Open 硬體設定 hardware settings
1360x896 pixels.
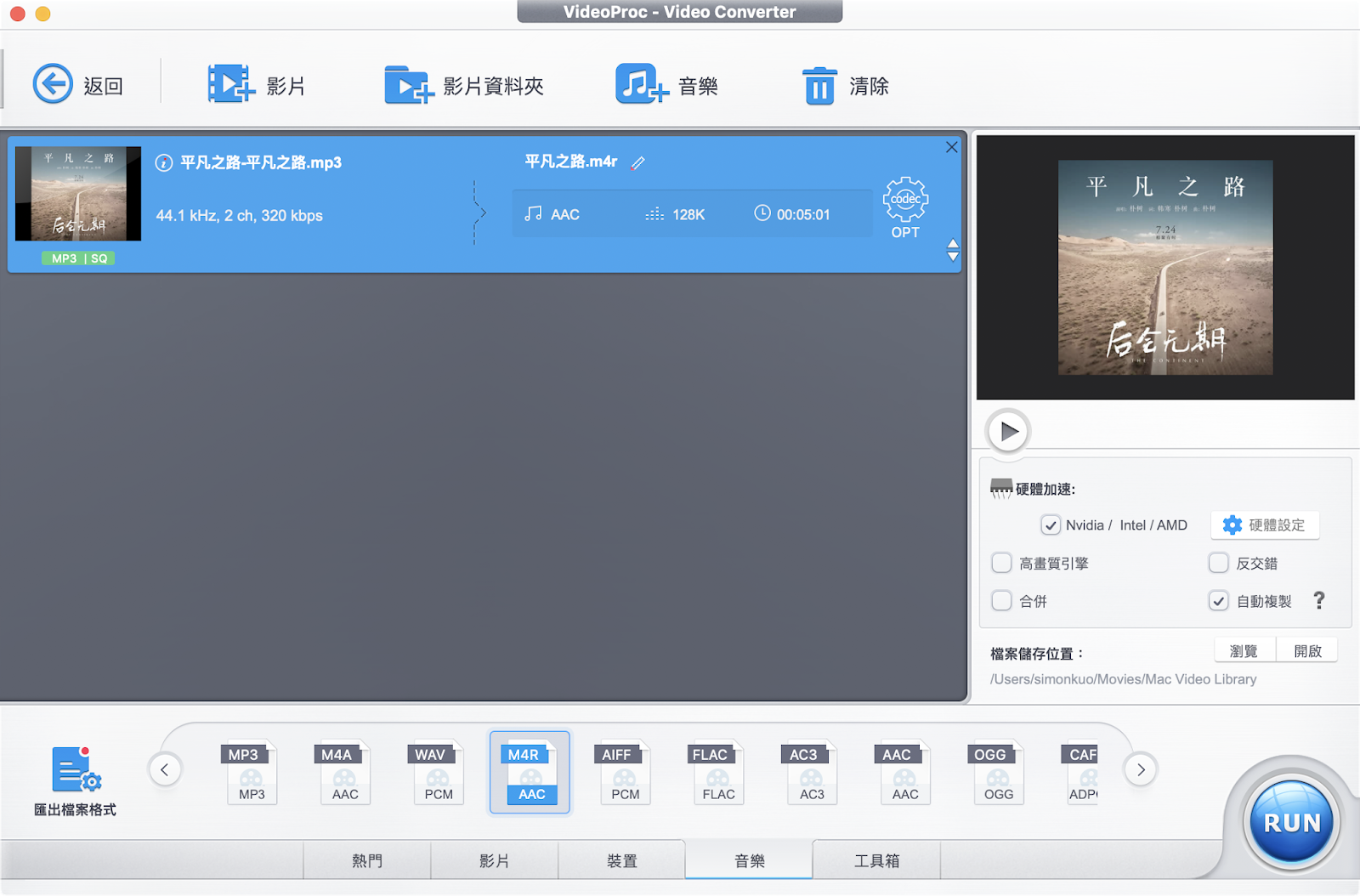(1265, 525)
